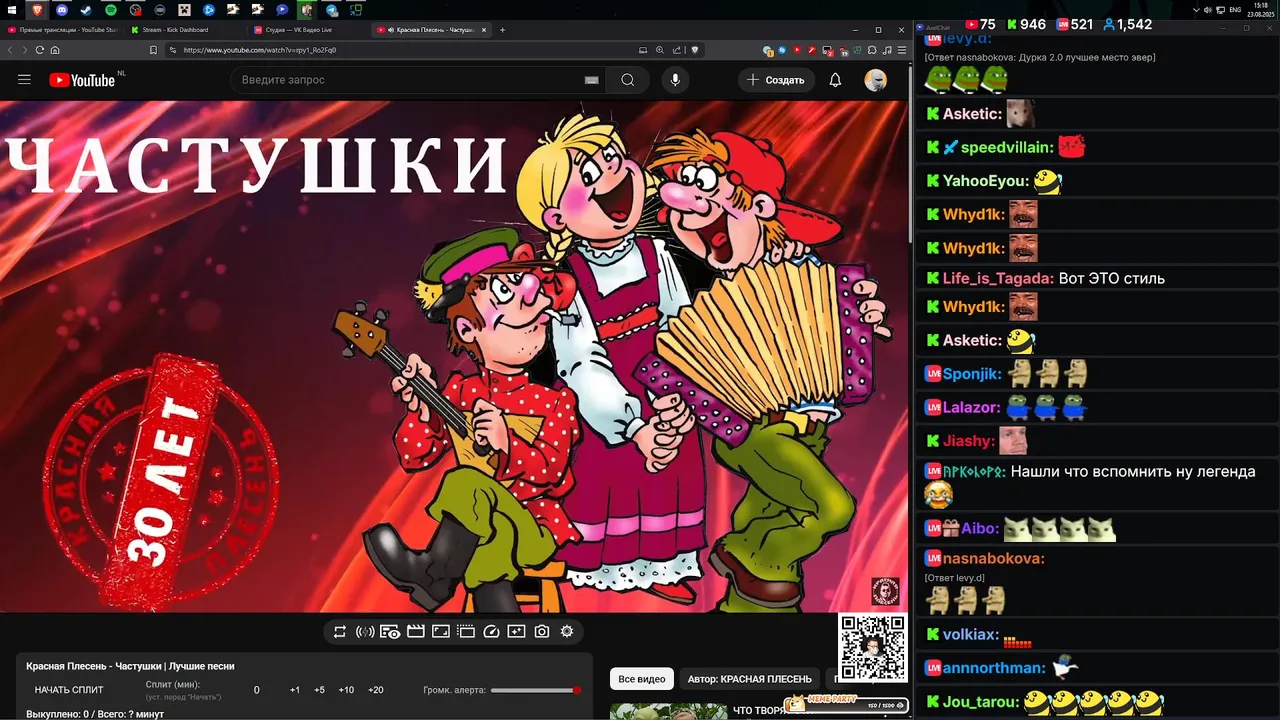Open the on-screen keyboard icon in search box

[x=591, y=80]
